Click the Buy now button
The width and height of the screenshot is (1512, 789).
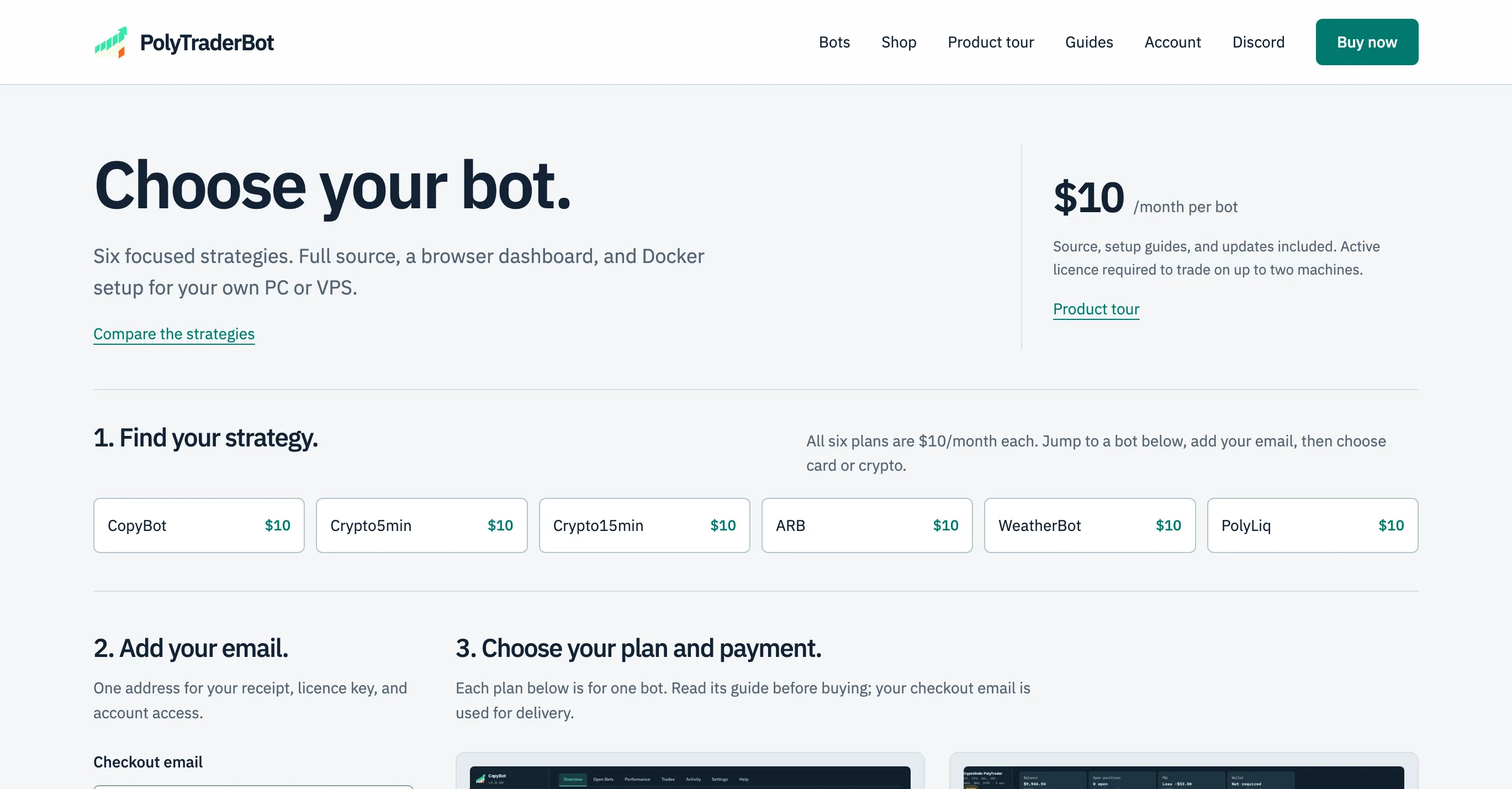1367,42
